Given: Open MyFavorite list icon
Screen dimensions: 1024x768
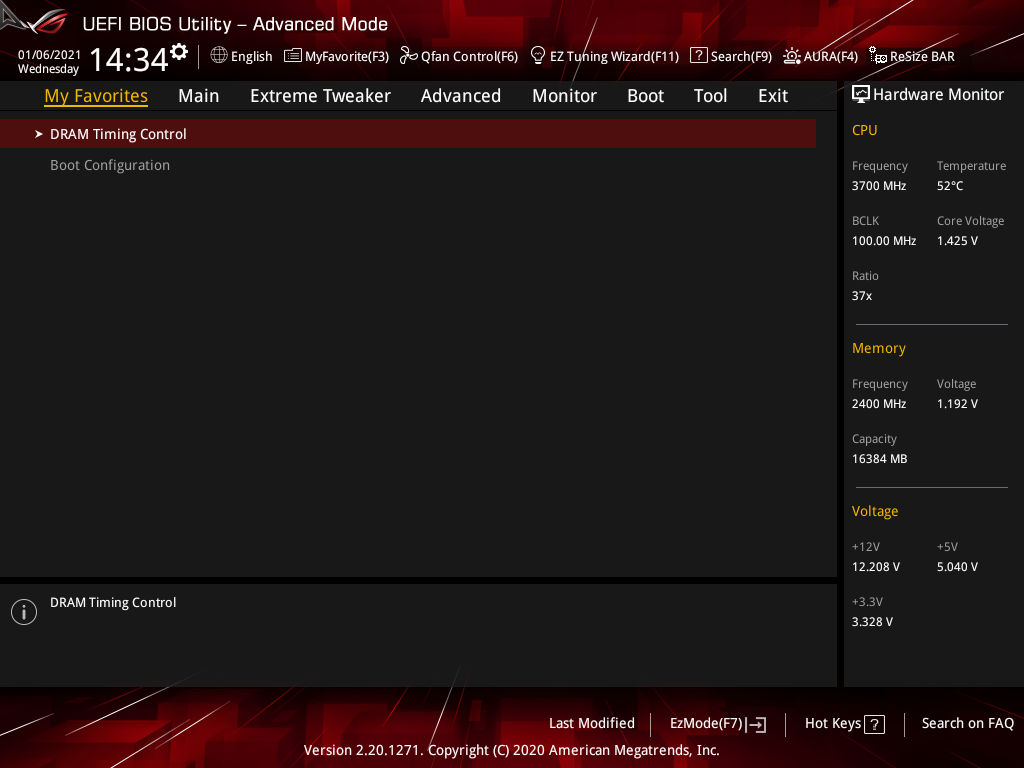Looking at the screenshot, I should (293, 56).
